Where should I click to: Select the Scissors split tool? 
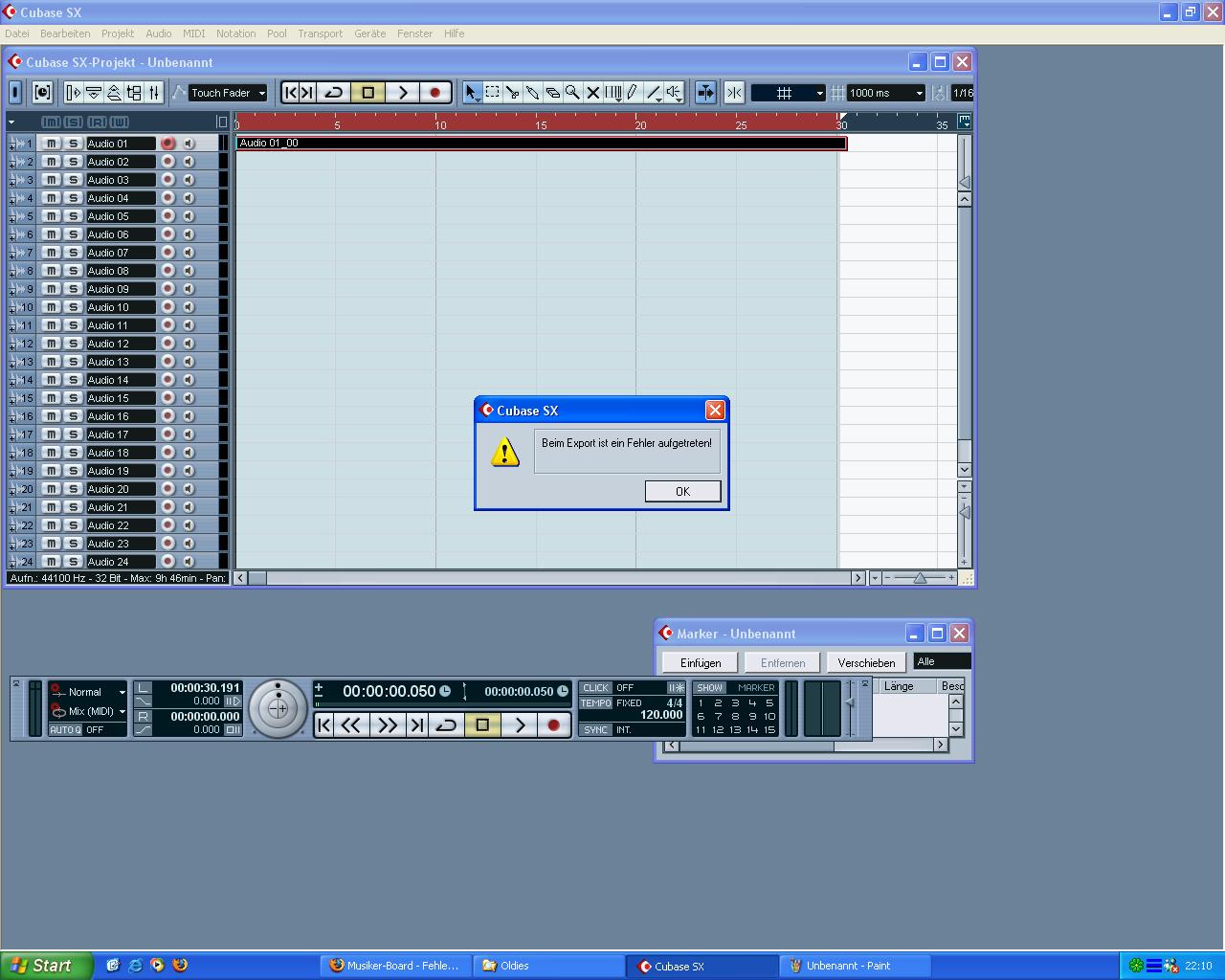[x=512, y=93]
